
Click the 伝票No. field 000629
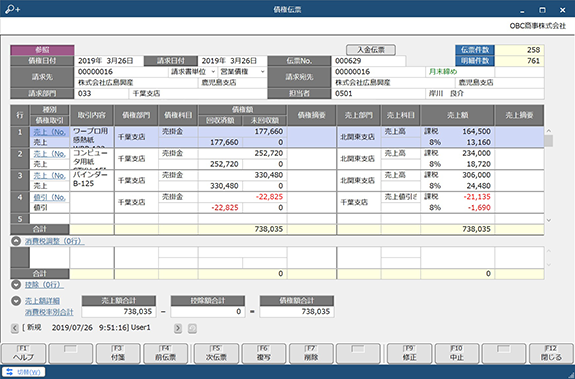tap(369, 61)
